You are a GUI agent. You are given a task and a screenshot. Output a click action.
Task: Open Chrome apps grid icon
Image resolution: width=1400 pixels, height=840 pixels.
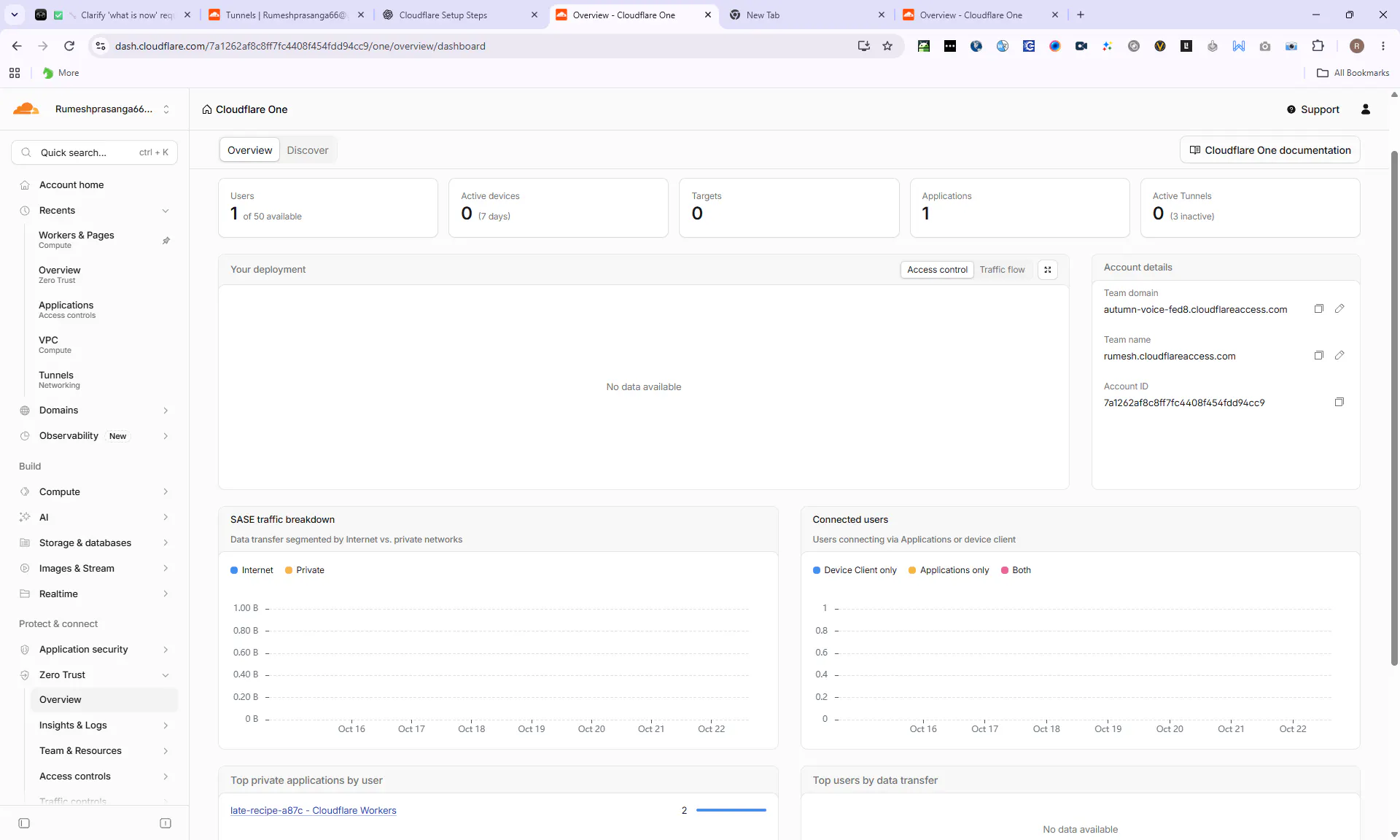15,73
